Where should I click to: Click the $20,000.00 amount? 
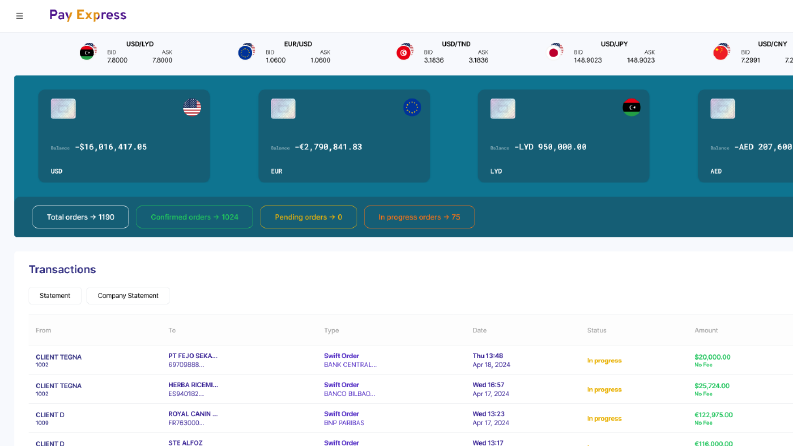pos(712,357)
